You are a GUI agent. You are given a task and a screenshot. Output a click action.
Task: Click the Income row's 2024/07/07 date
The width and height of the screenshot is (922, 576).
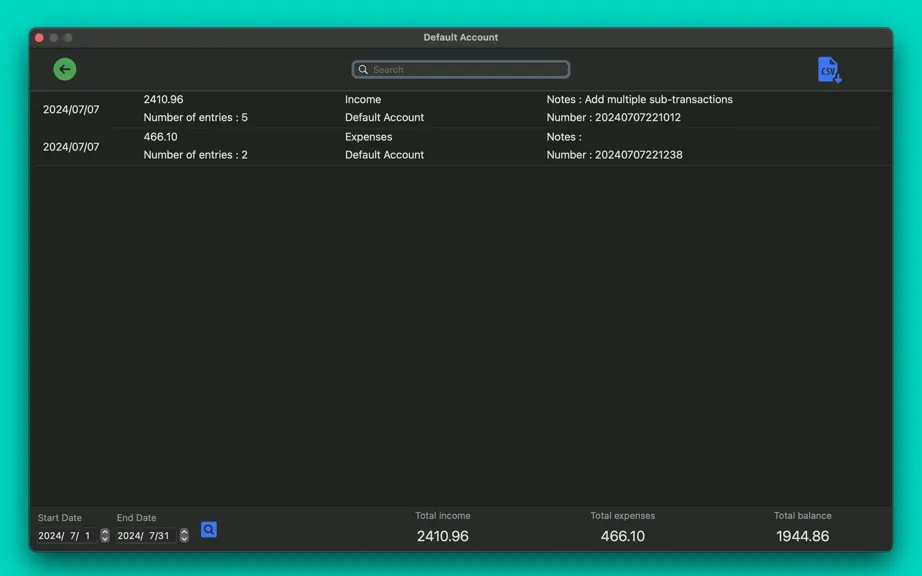click(71, 109)
